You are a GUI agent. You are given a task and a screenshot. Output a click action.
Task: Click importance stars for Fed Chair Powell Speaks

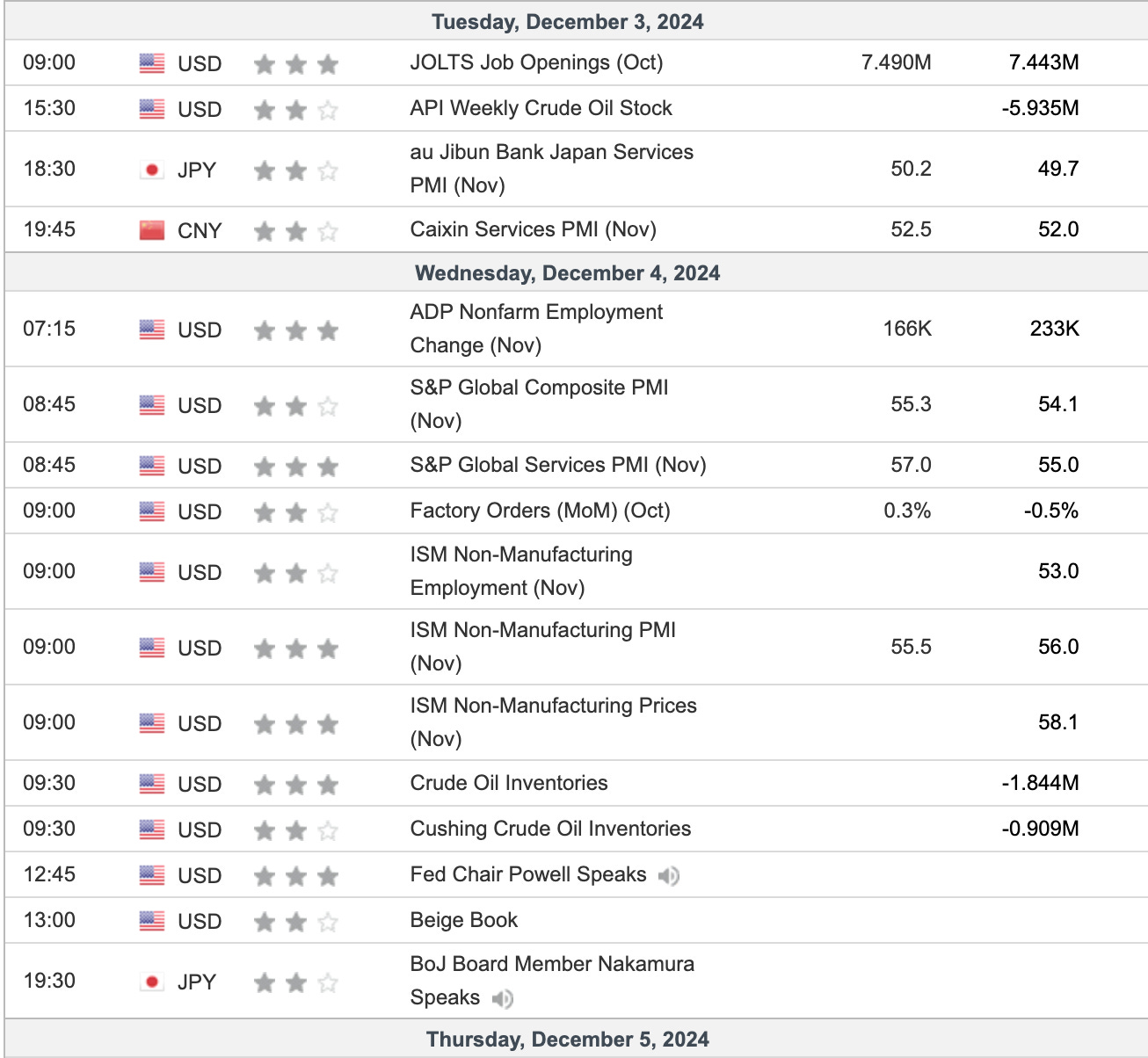point(296,876)
